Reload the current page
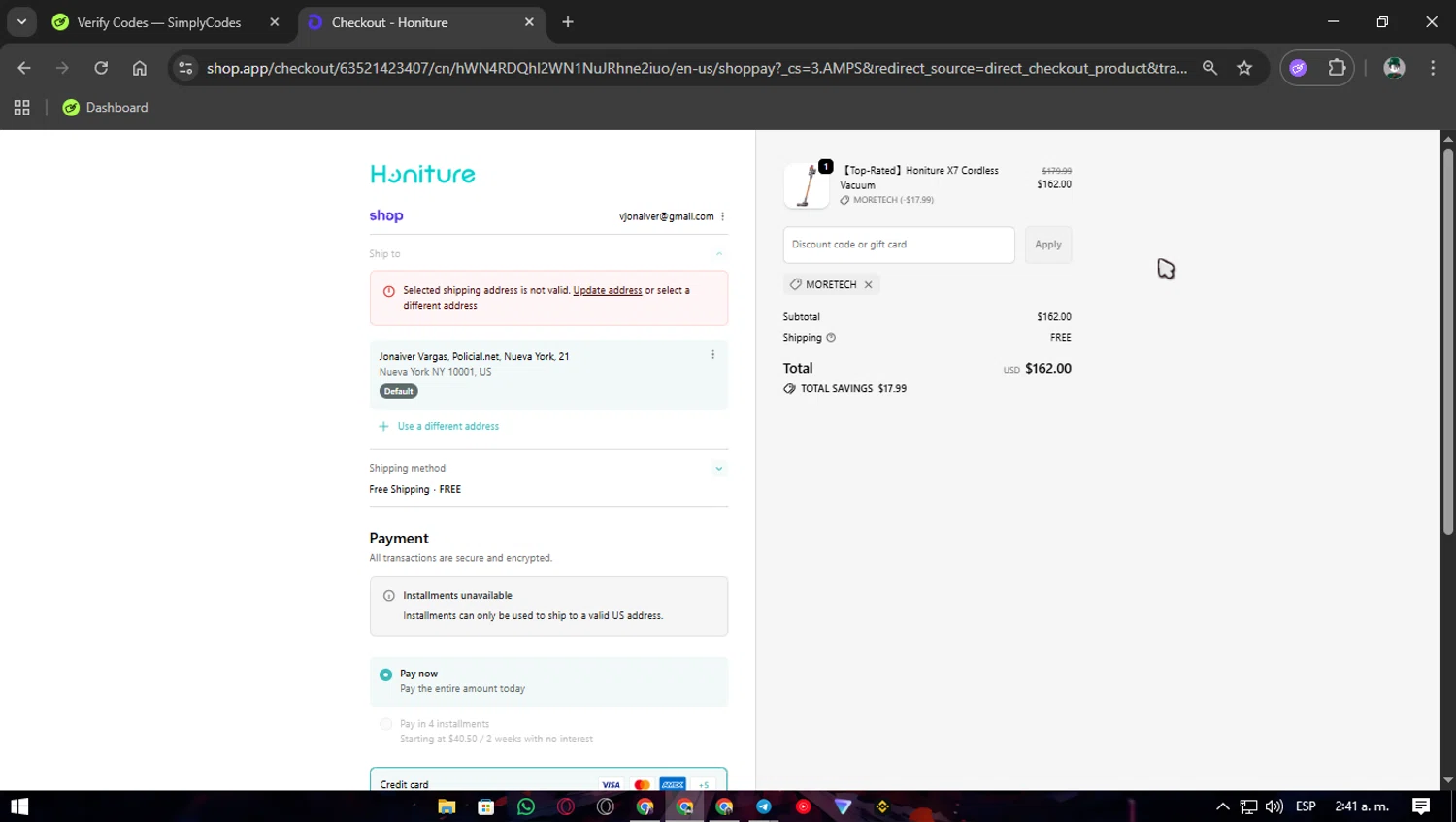The height and width of the screenshot is (822, 1456). (x=101, y=68)
